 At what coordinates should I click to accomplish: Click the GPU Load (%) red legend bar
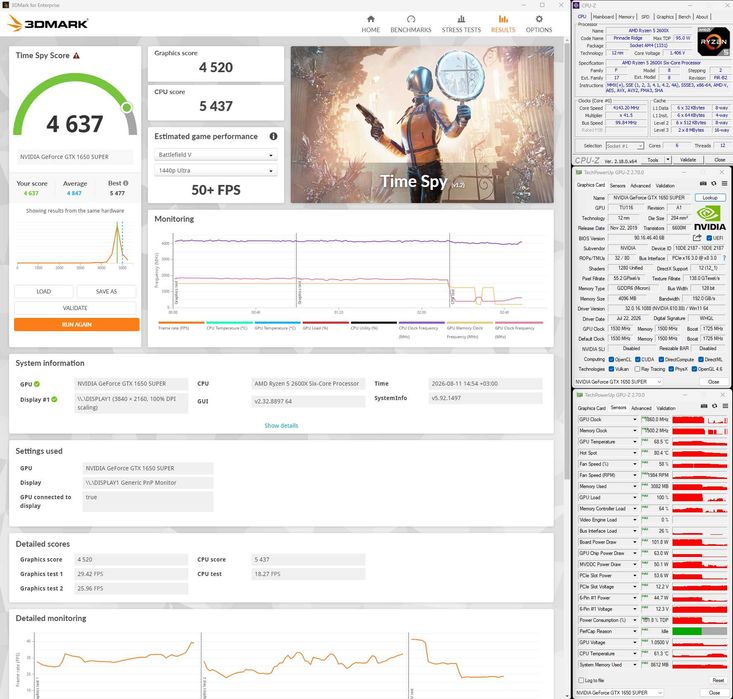[x=325, y=323]
